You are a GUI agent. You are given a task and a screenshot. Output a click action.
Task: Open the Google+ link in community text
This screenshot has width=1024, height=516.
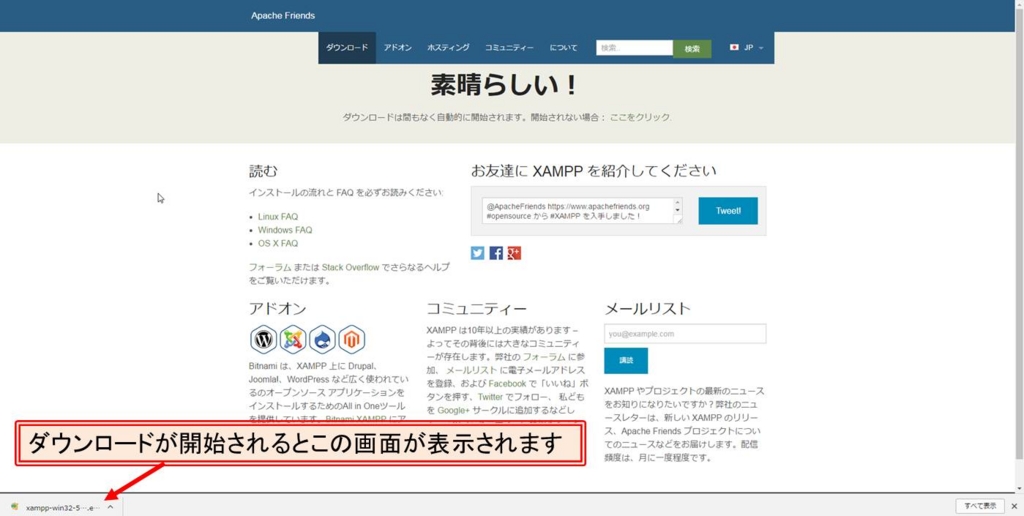pos(453,410)
